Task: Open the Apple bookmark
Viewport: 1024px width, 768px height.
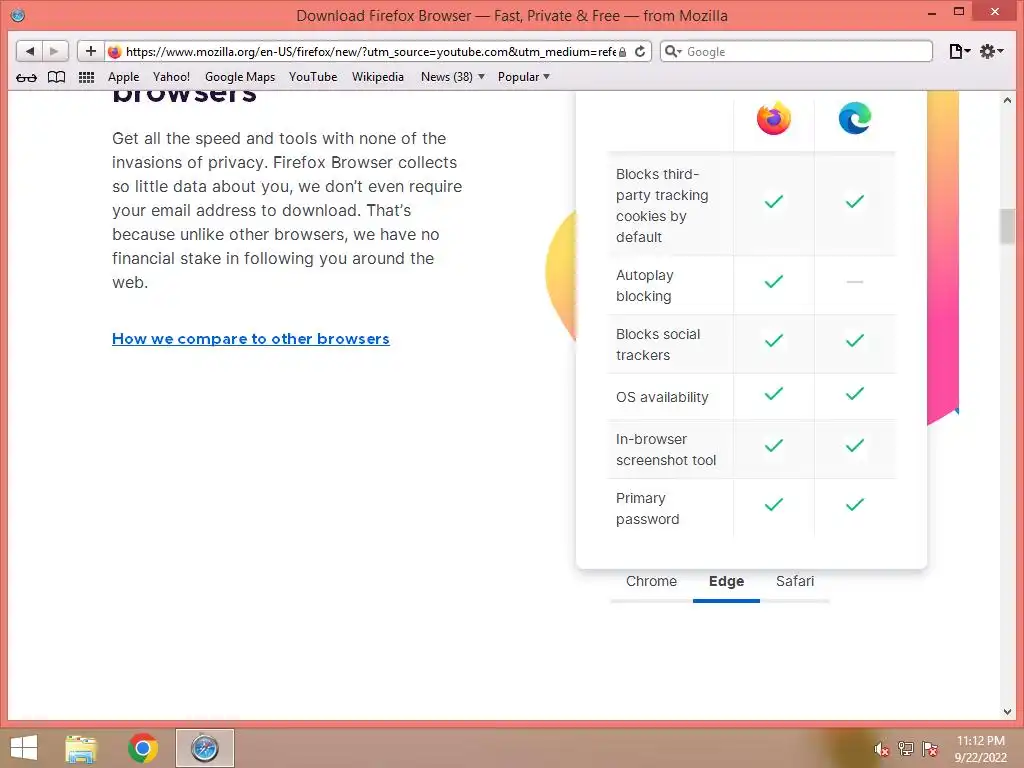Action: pyautogui.click(x=123, y=77)
